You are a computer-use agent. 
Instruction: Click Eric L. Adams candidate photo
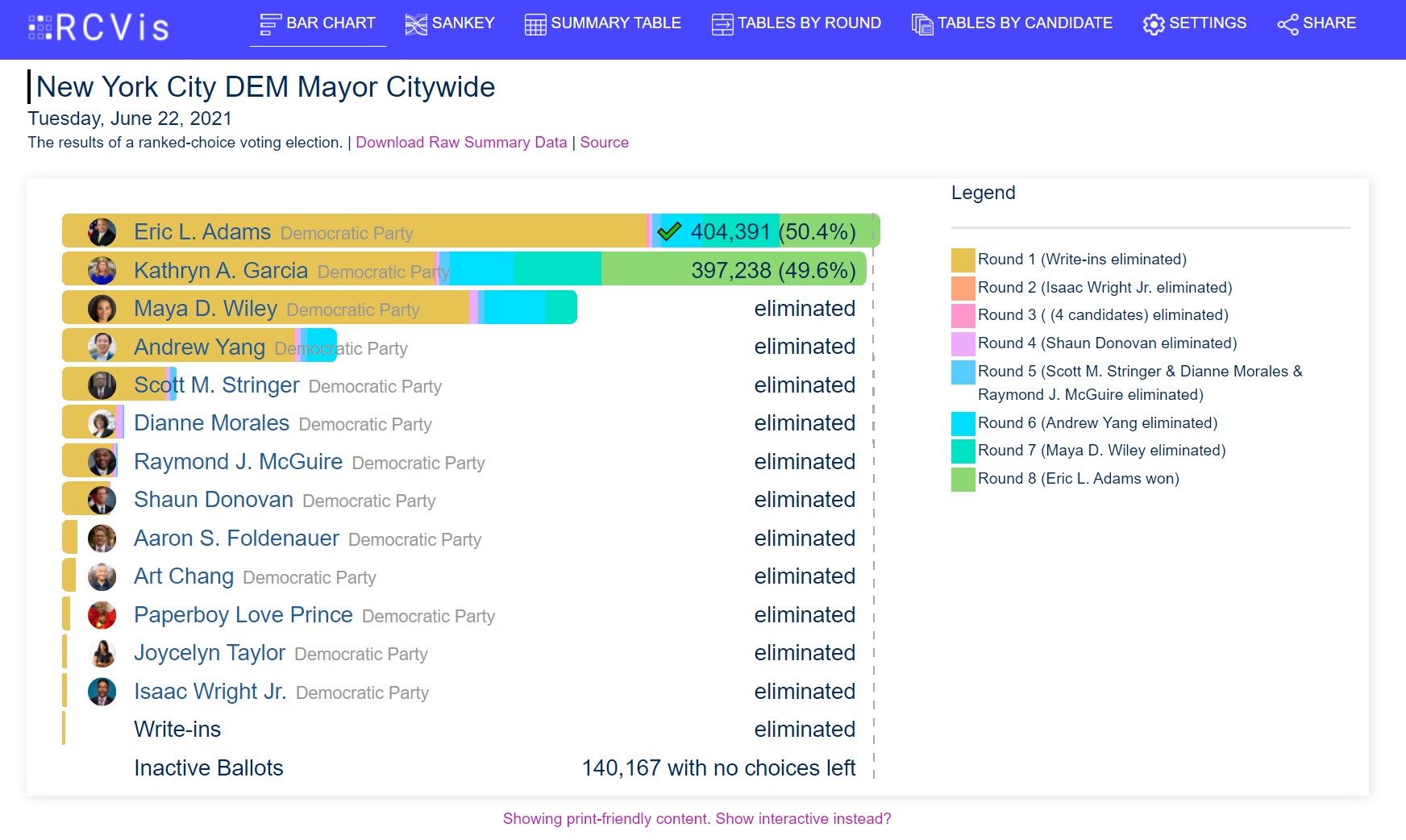coord(102,232)
